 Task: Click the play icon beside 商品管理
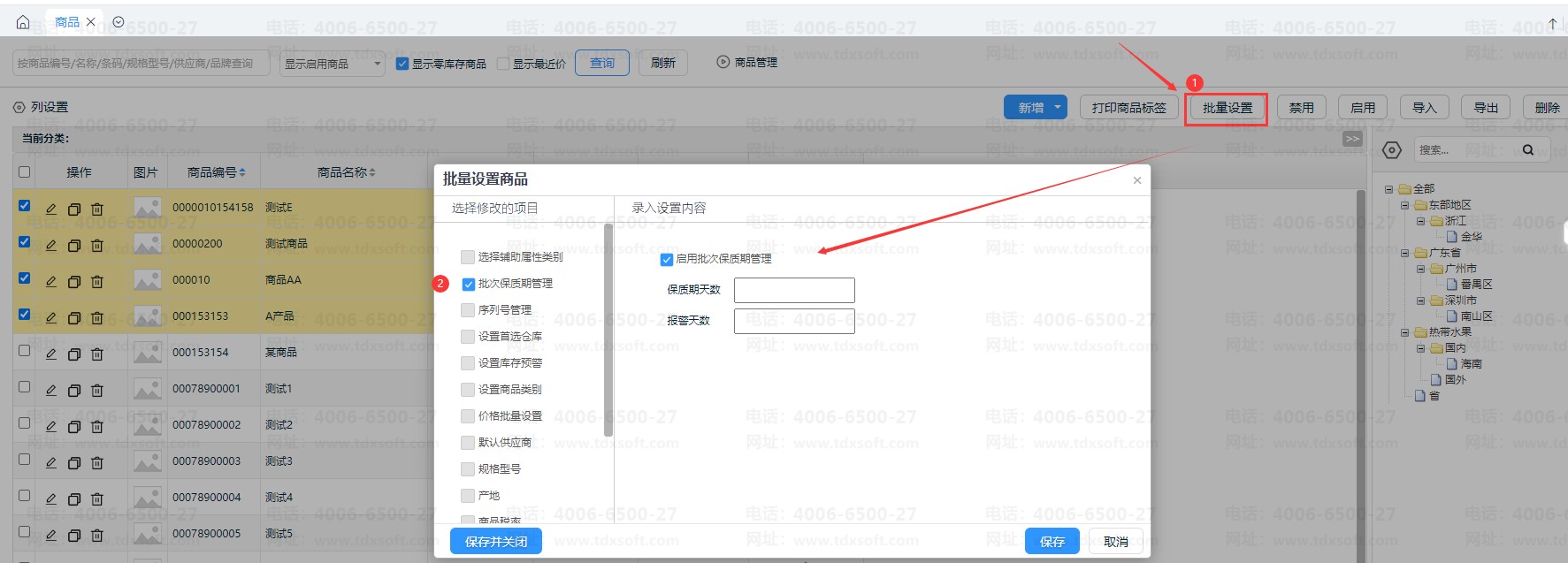(x=723, y=62)
